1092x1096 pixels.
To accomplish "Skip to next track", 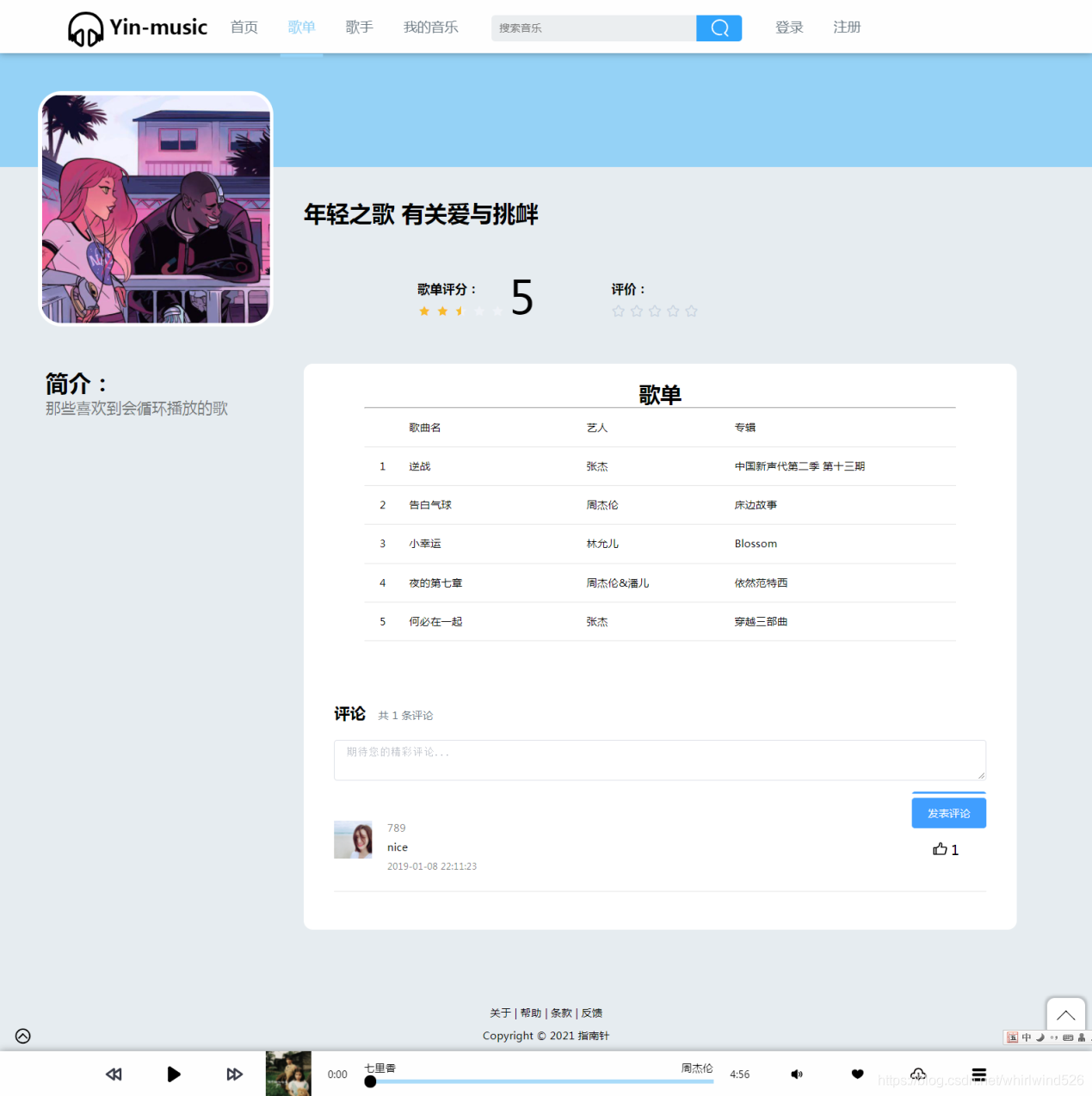I will 234,1074.
